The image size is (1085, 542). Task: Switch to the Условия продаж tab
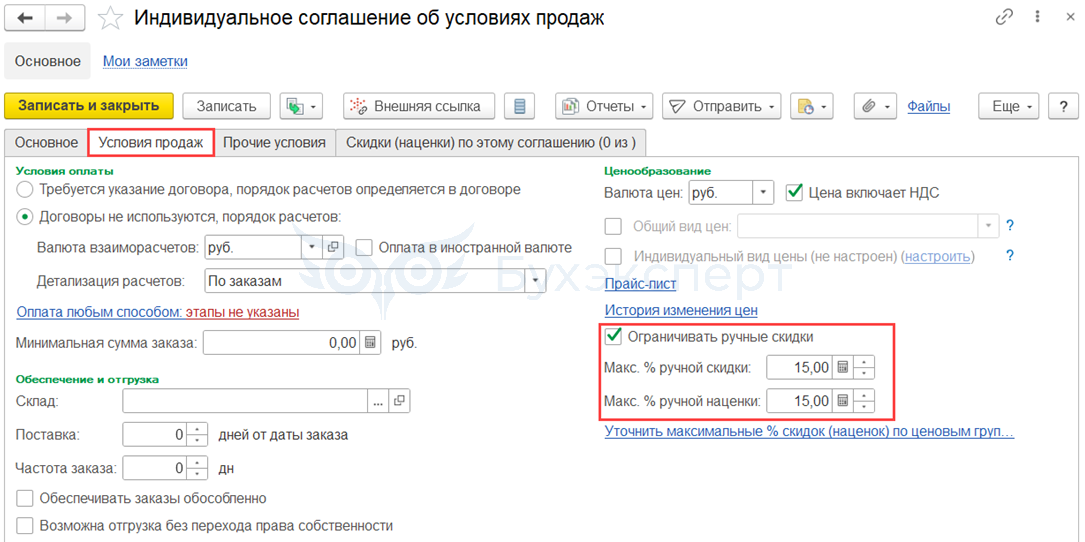click(151, 143)
